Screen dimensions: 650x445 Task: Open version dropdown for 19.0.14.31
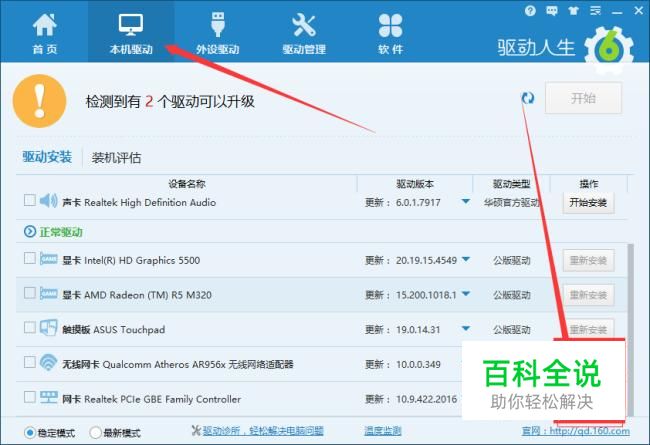tap(466, 328)
